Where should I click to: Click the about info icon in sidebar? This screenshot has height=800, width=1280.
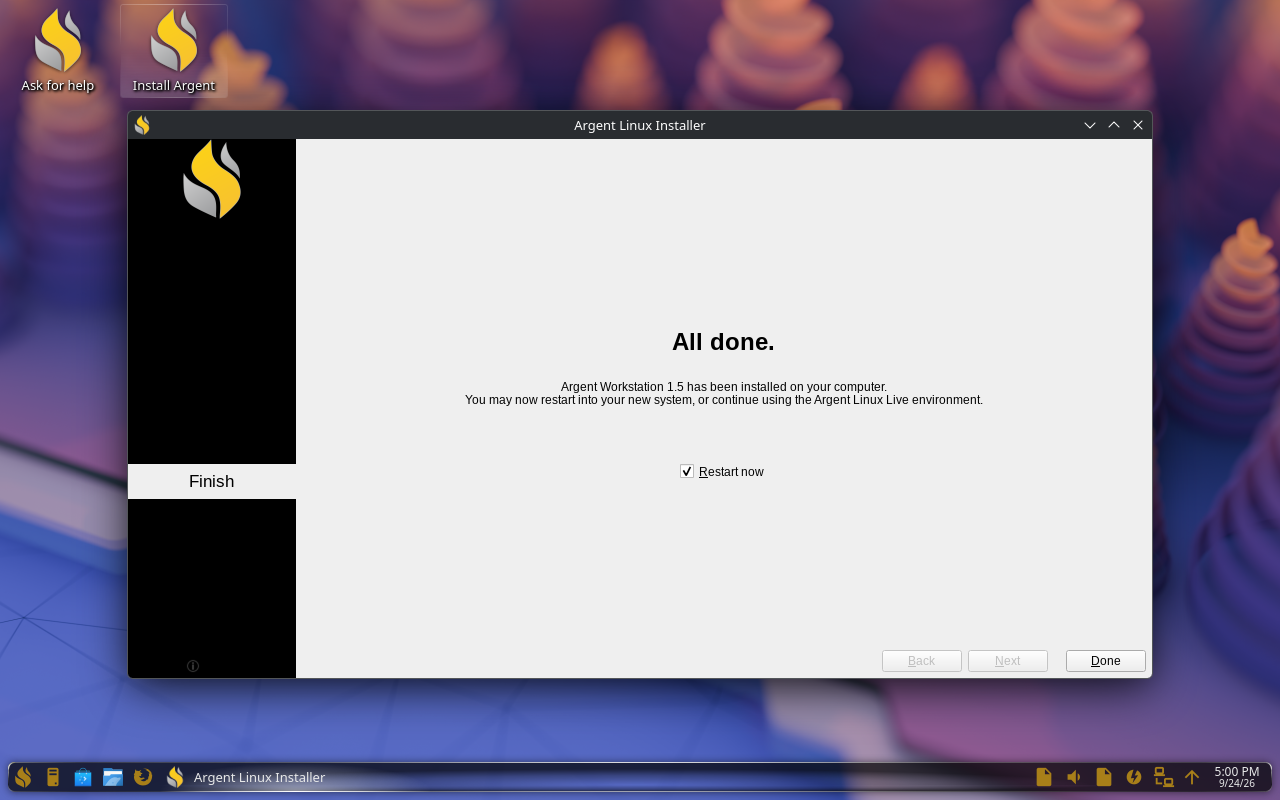193,666
